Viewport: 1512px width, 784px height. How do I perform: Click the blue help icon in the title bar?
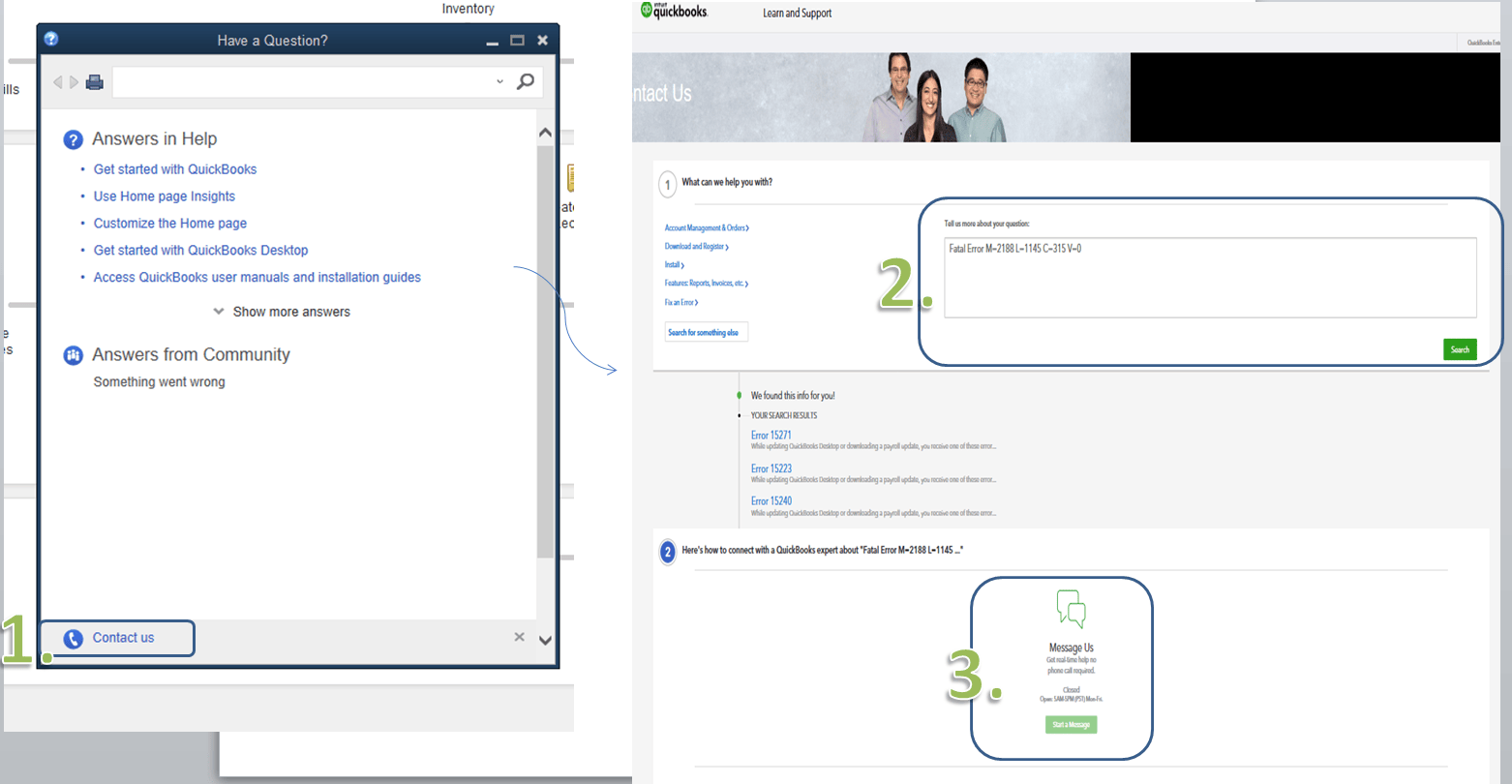(x=51, y=39)
